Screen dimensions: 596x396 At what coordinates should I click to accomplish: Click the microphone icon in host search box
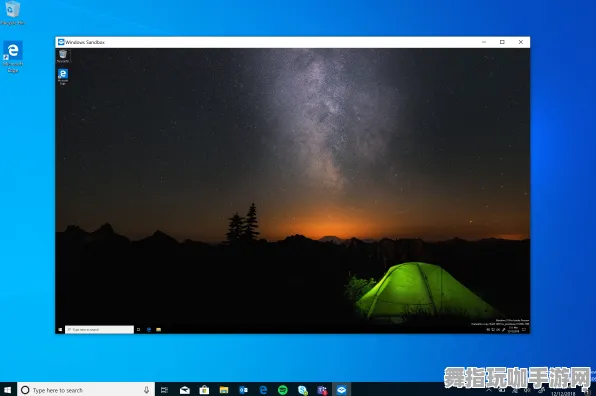146,390
